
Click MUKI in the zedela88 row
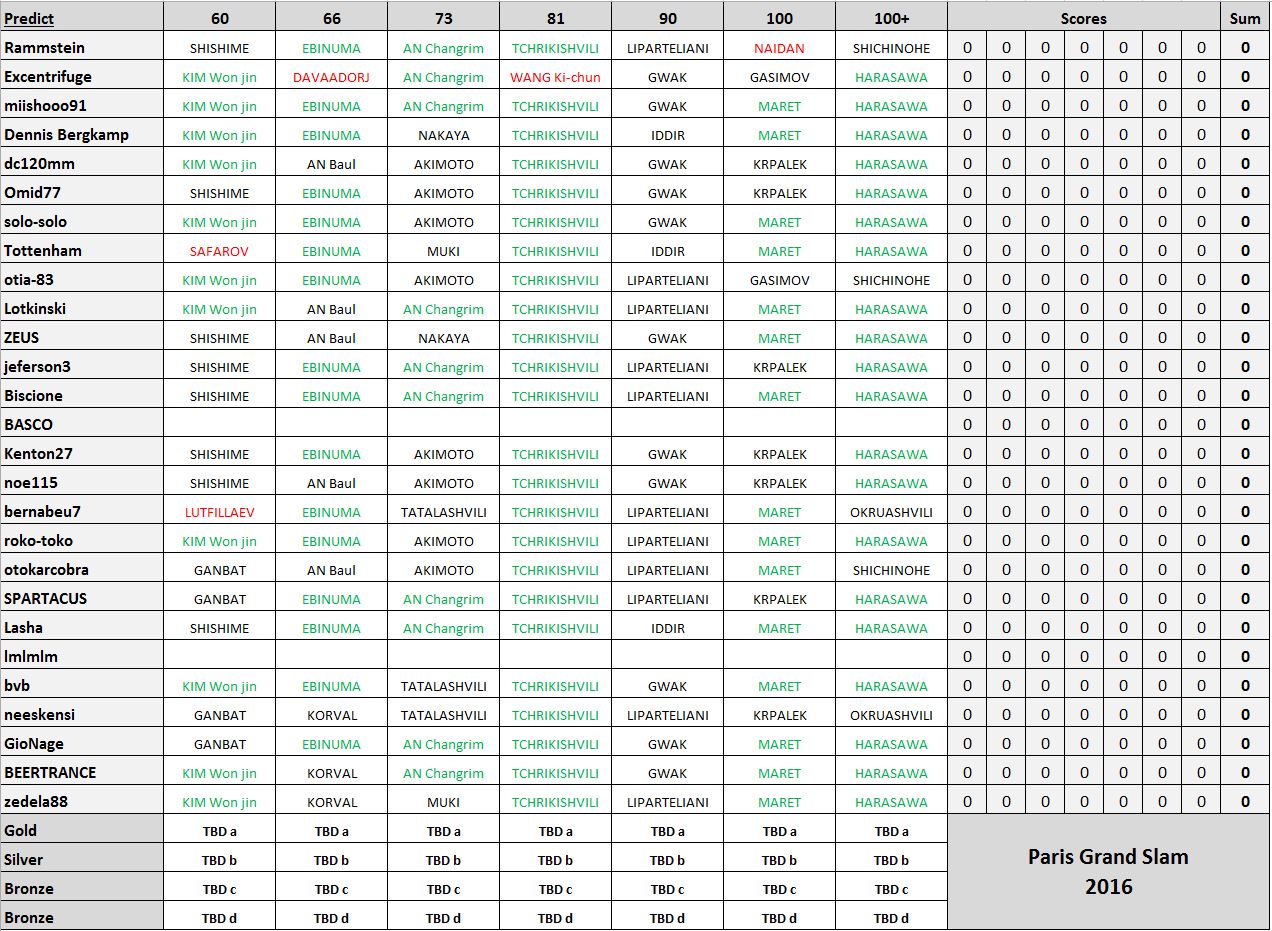click(443, 801)
